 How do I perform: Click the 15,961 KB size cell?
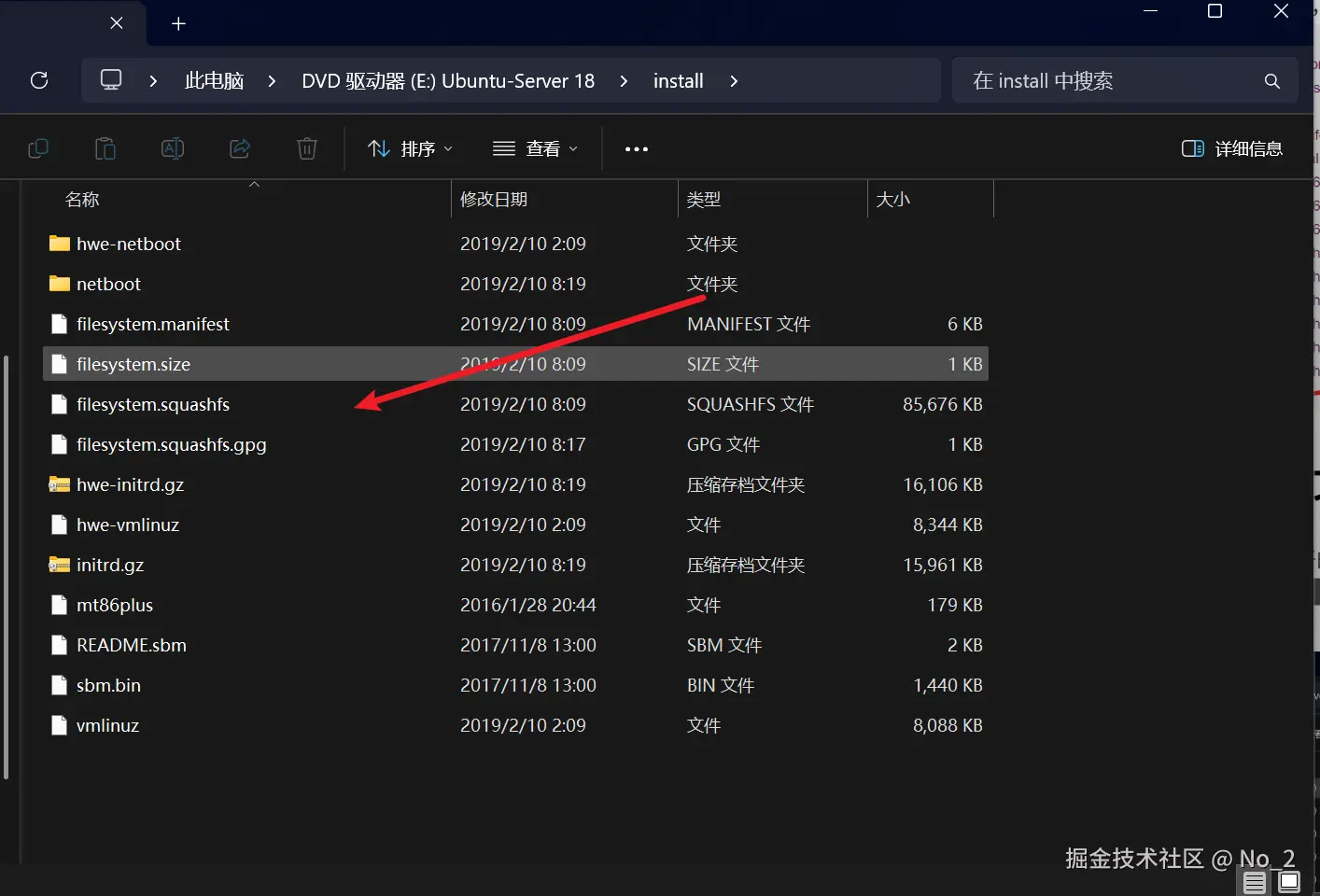(943, 565)
